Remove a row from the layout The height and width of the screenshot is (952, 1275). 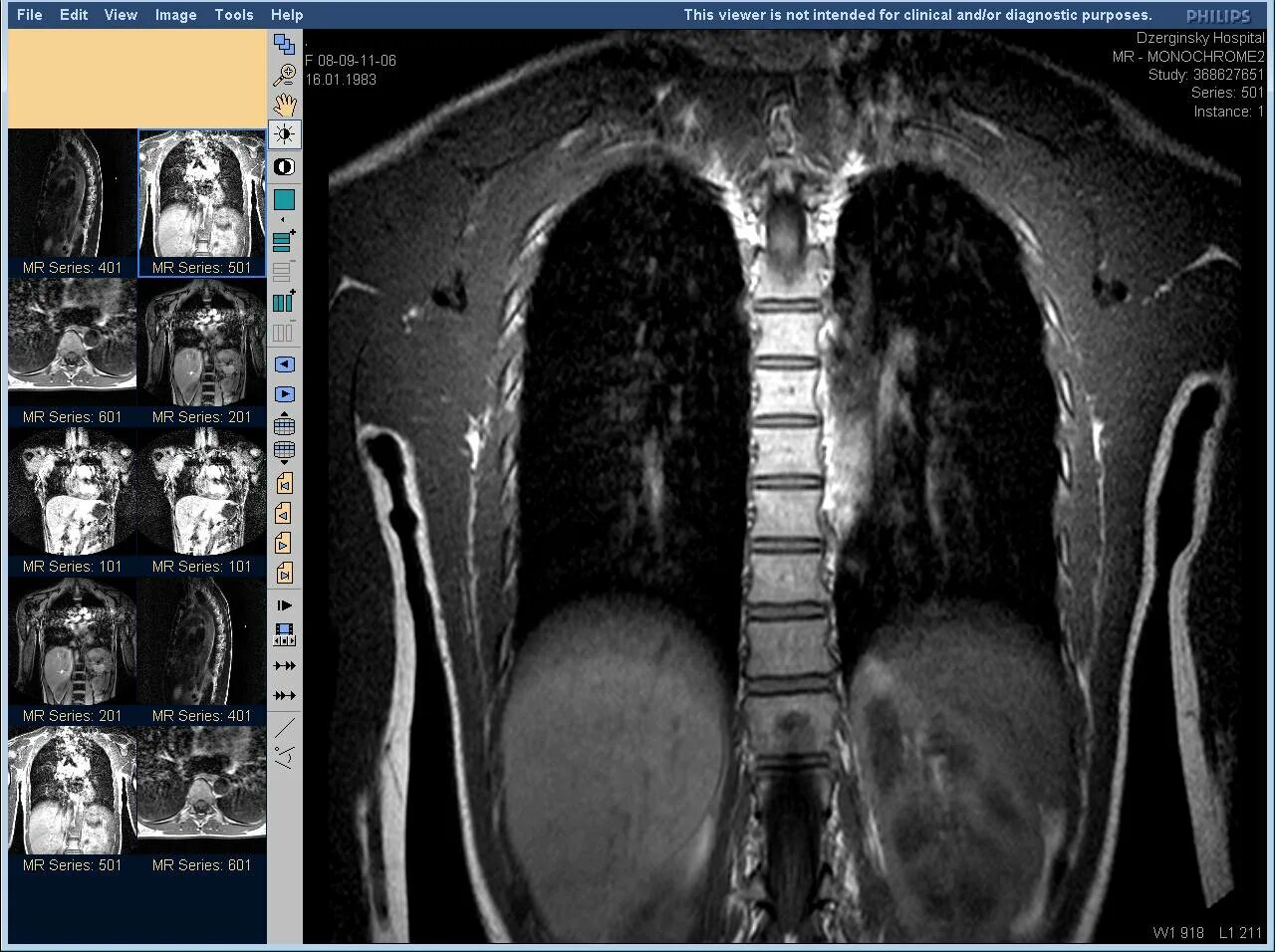[284, 271]
